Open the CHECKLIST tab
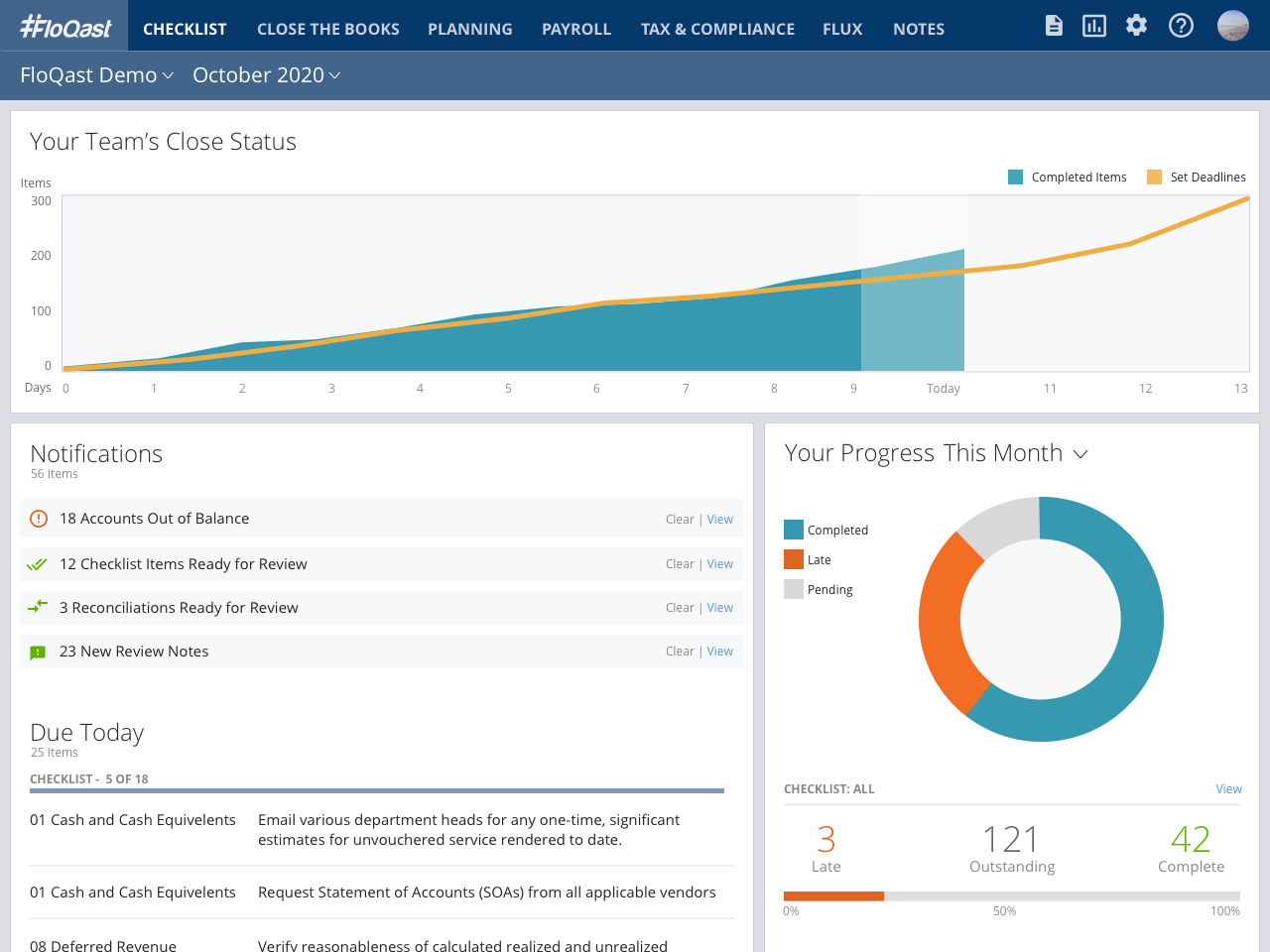 tap(185, 29)
